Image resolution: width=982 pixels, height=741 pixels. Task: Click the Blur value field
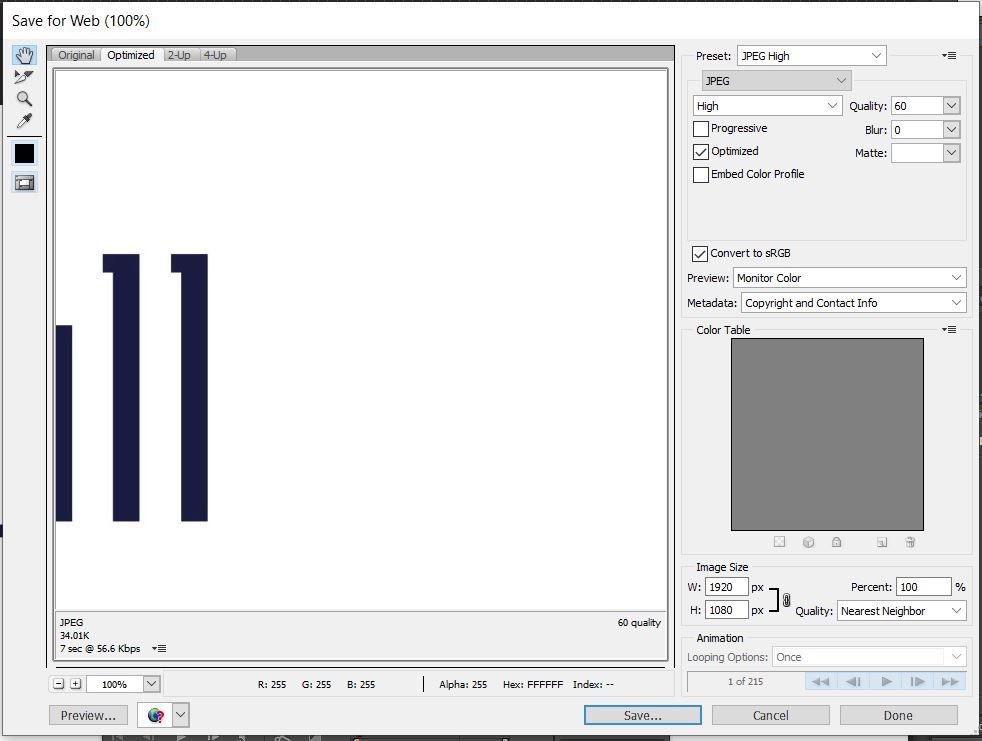click(x=917, y=130)
